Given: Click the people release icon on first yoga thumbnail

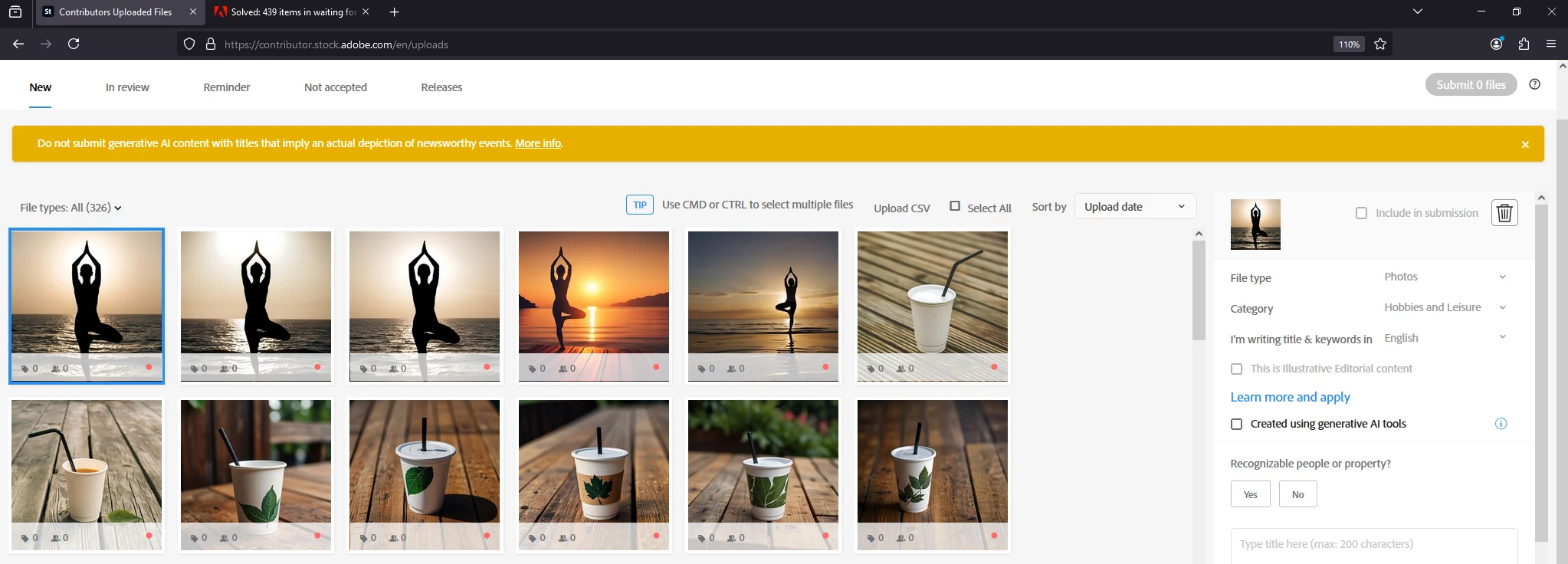Looking at the screenshot, I should pos(55,369).
